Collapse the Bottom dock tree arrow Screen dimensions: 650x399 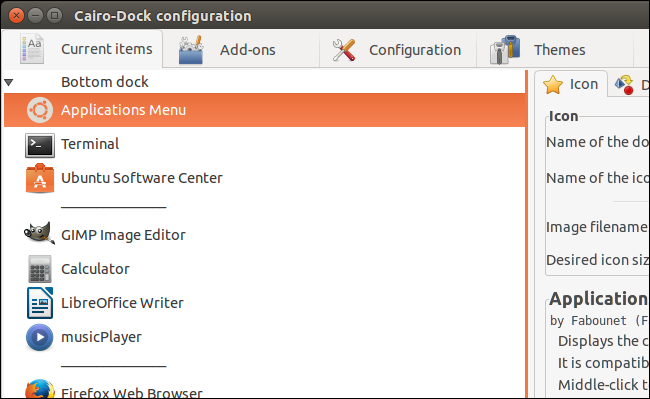pos(9,82)
